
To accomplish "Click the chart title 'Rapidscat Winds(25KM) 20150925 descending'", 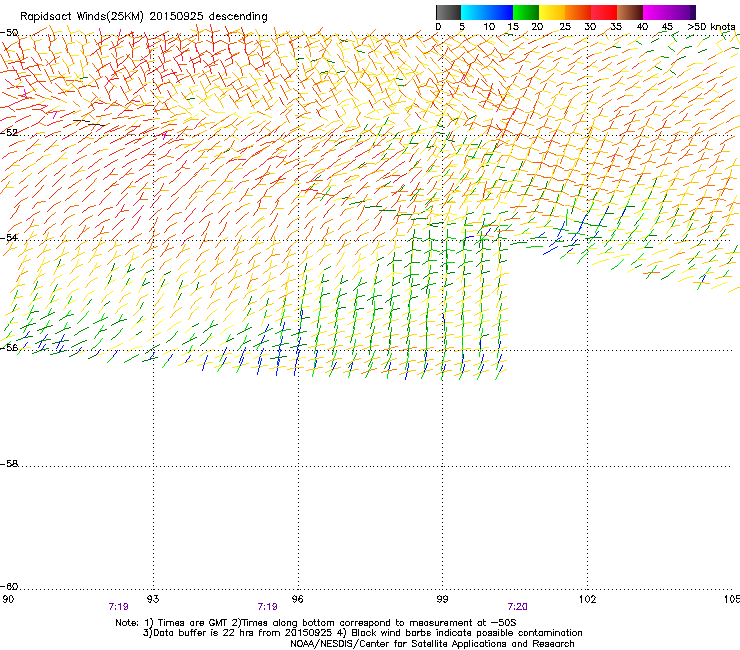I will (x=144, y=17).
